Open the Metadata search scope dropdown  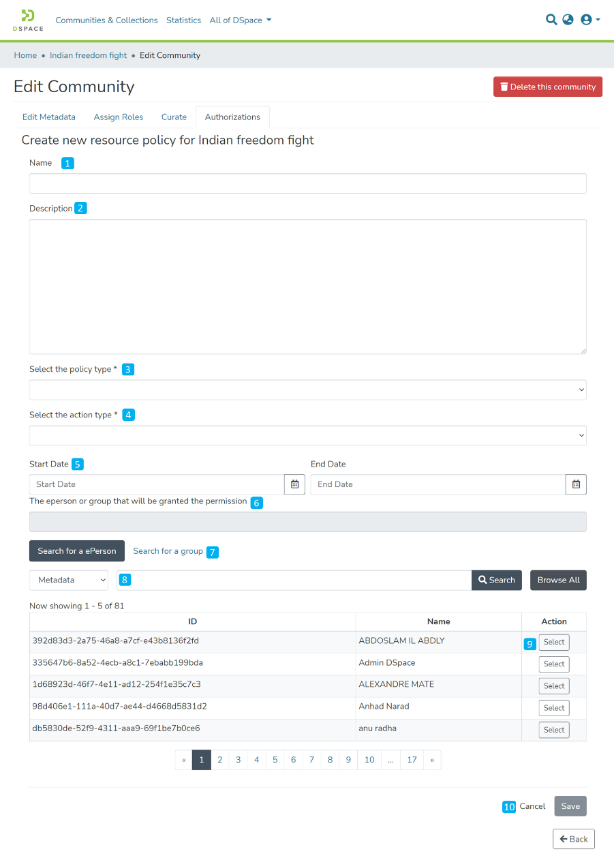(69, 580)
